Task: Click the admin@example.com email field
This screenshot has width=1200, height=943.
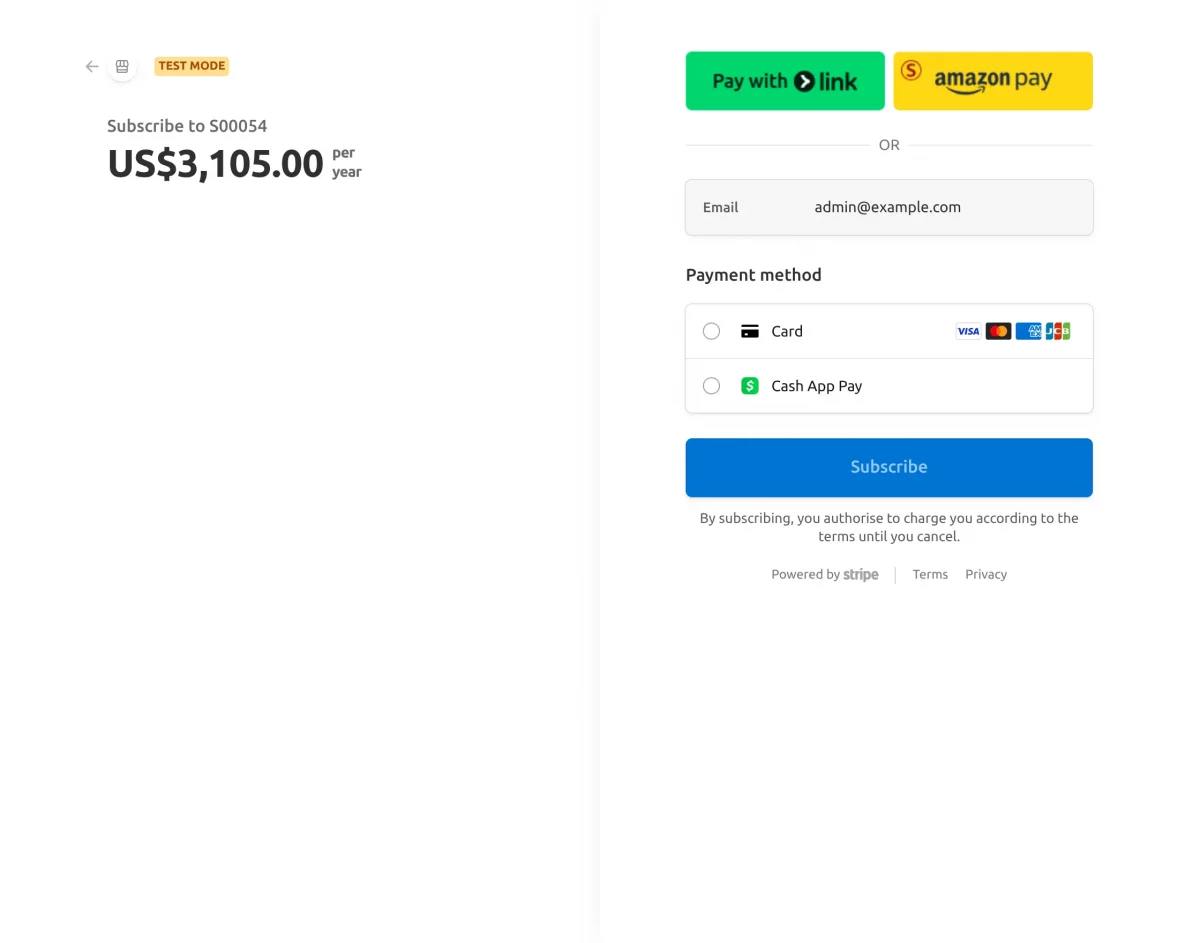Action: [x=887, y=207]
